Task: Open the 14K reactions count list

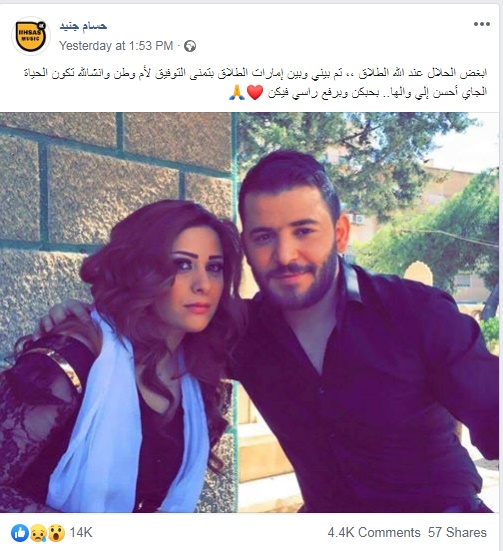Action: click(x=81, y=533)
